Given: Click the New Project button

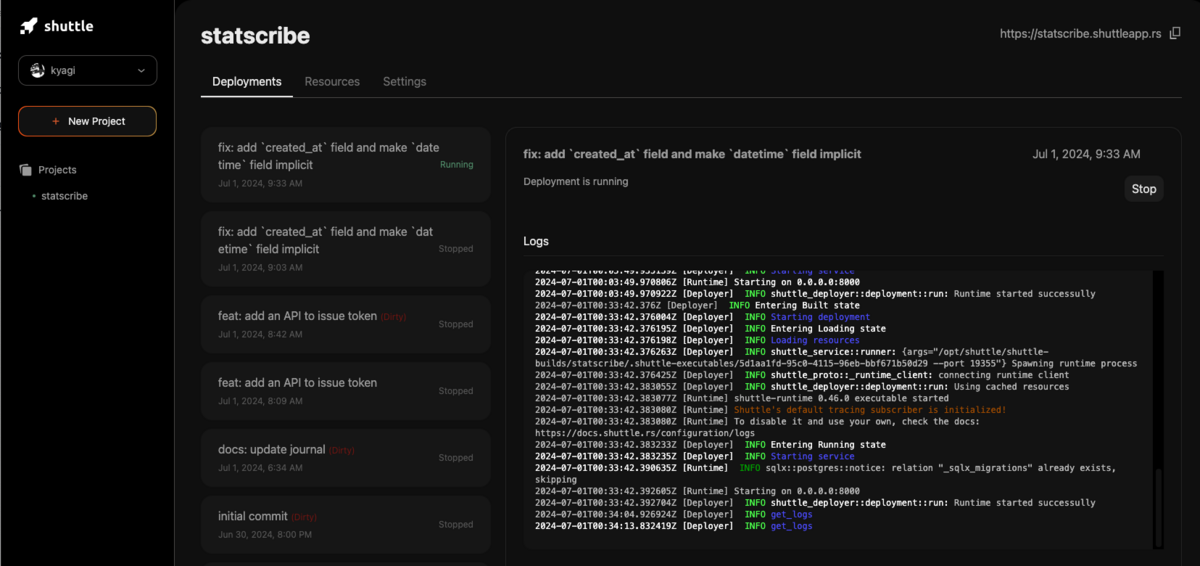Looking at the screenshot, I should pos(87,121).
